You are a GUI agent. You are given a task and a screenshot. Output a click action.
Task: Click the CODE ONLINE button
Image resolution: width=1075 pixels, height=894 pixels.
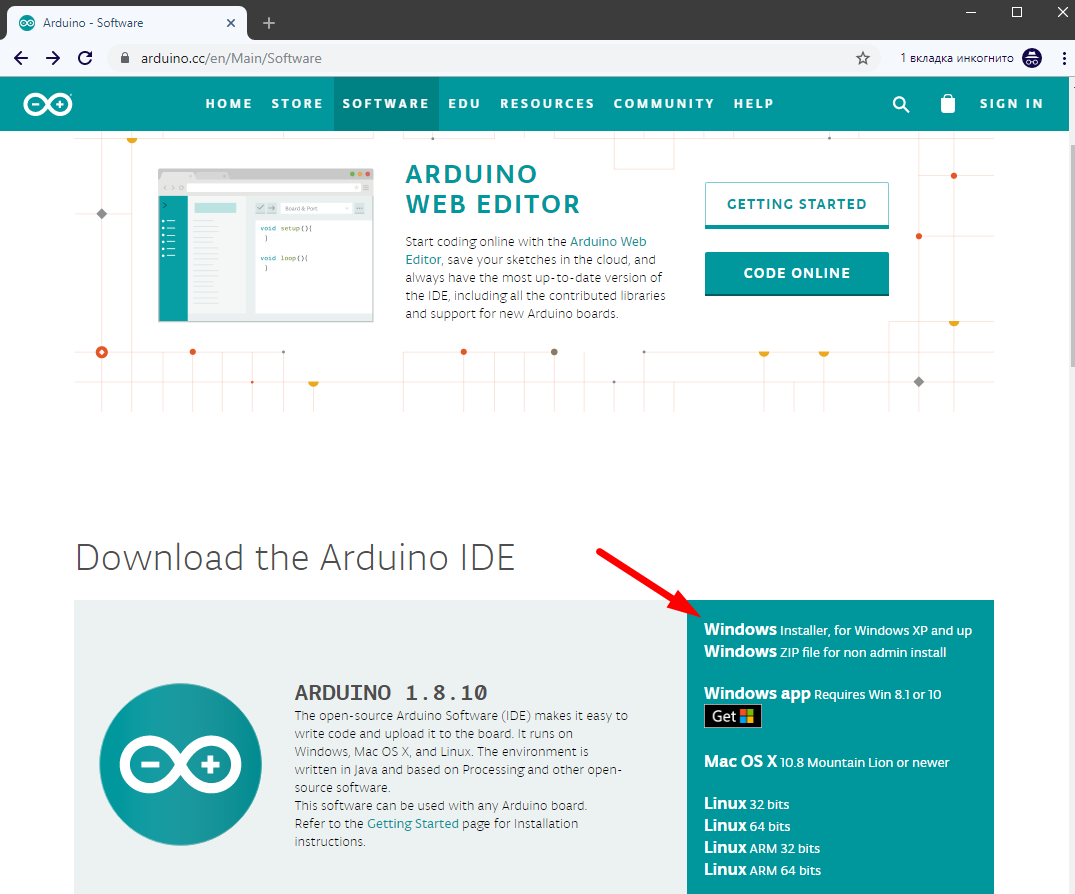(796, 273)
